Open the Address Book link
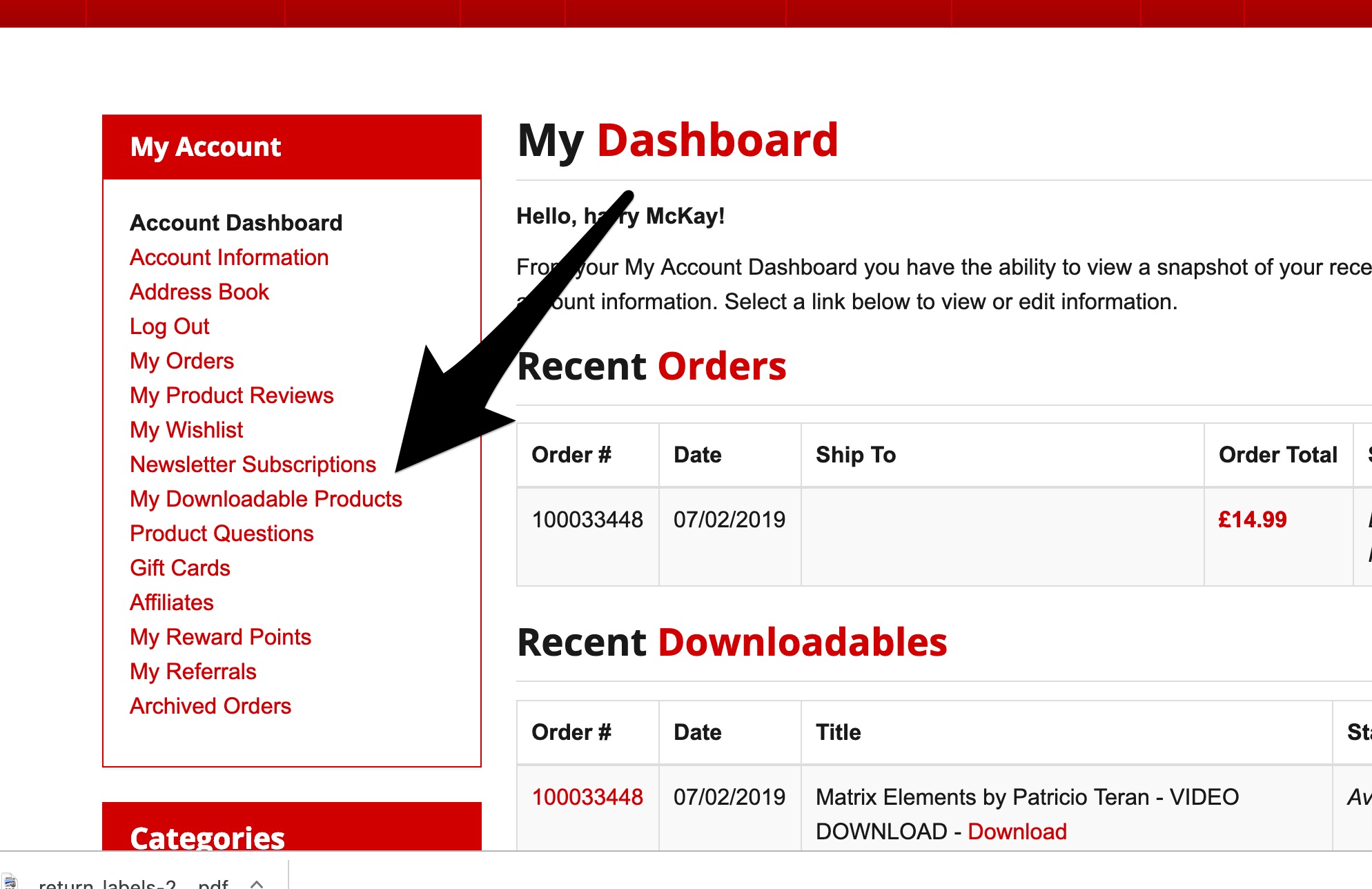 (x=199, y=292)
